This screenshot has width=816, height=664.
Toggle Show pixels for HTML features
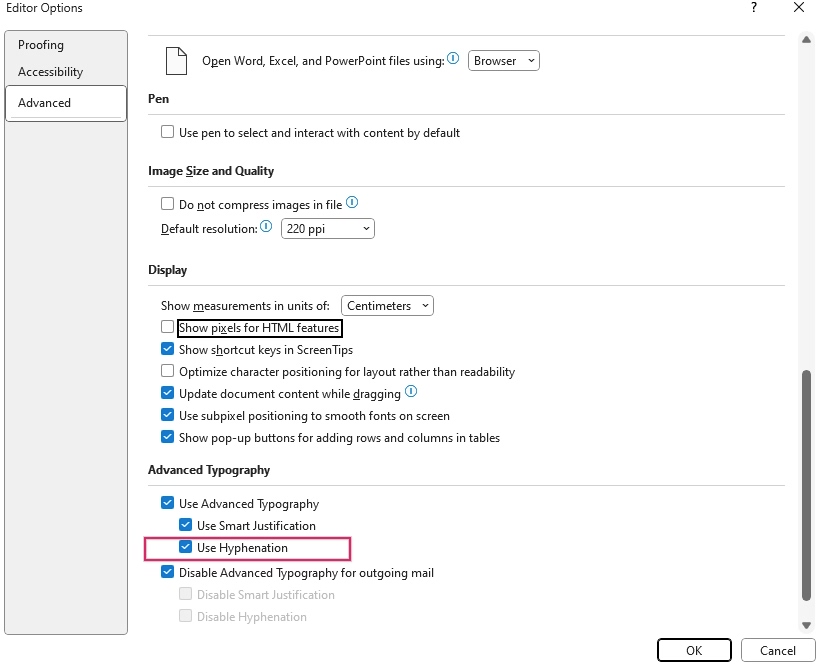[x=168, y=328]
